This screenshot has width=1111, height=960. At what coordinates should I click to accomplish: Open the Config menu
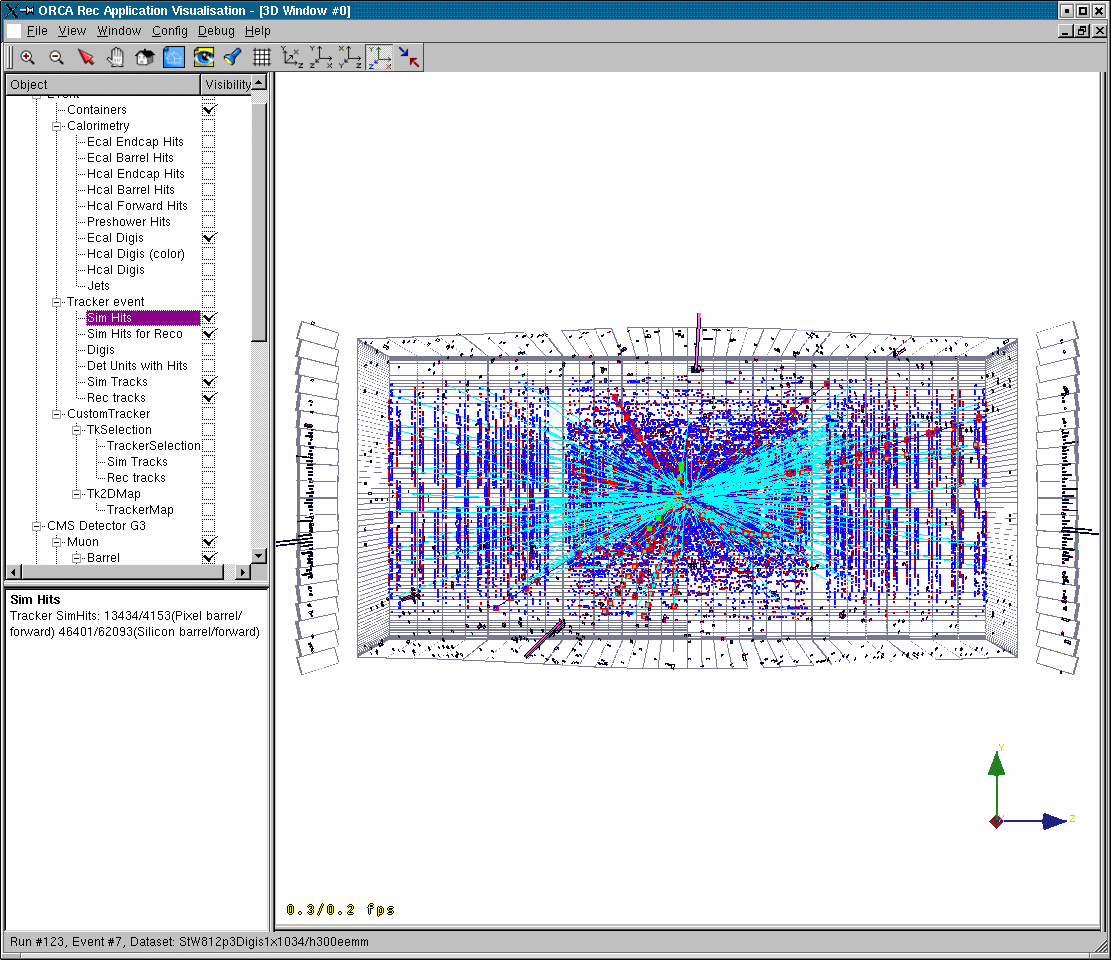tap(169, 31)
